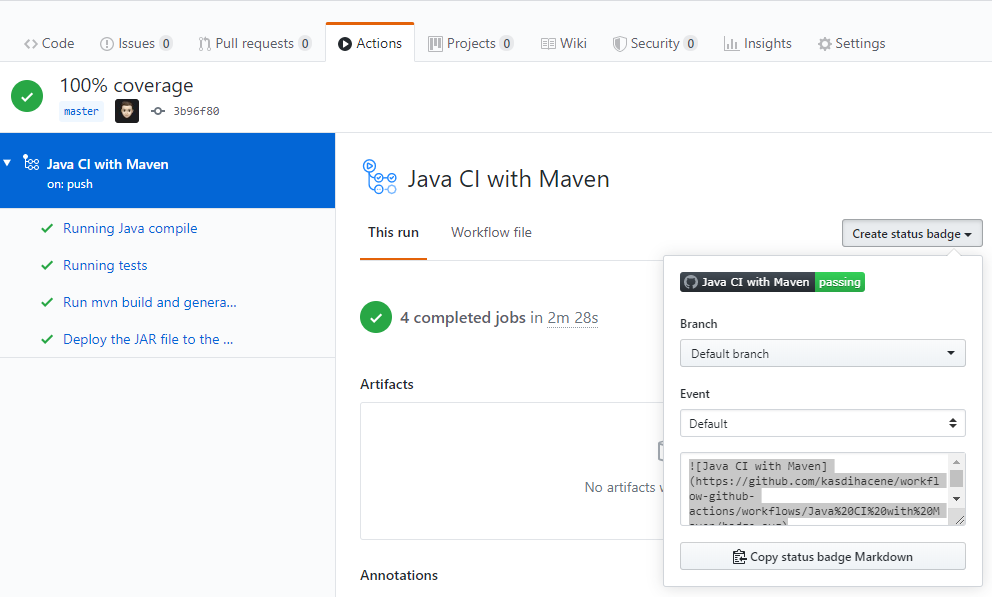Click the Insights bar graph icon

tap(731, 44)
